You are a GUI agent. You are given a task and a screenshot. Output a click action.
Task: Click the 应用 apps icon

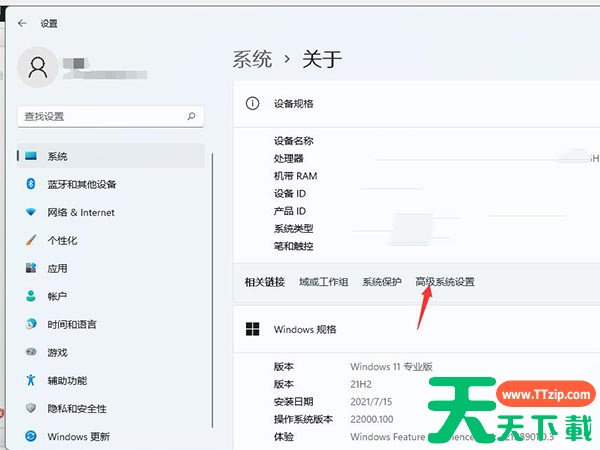[x=31, y=268]
